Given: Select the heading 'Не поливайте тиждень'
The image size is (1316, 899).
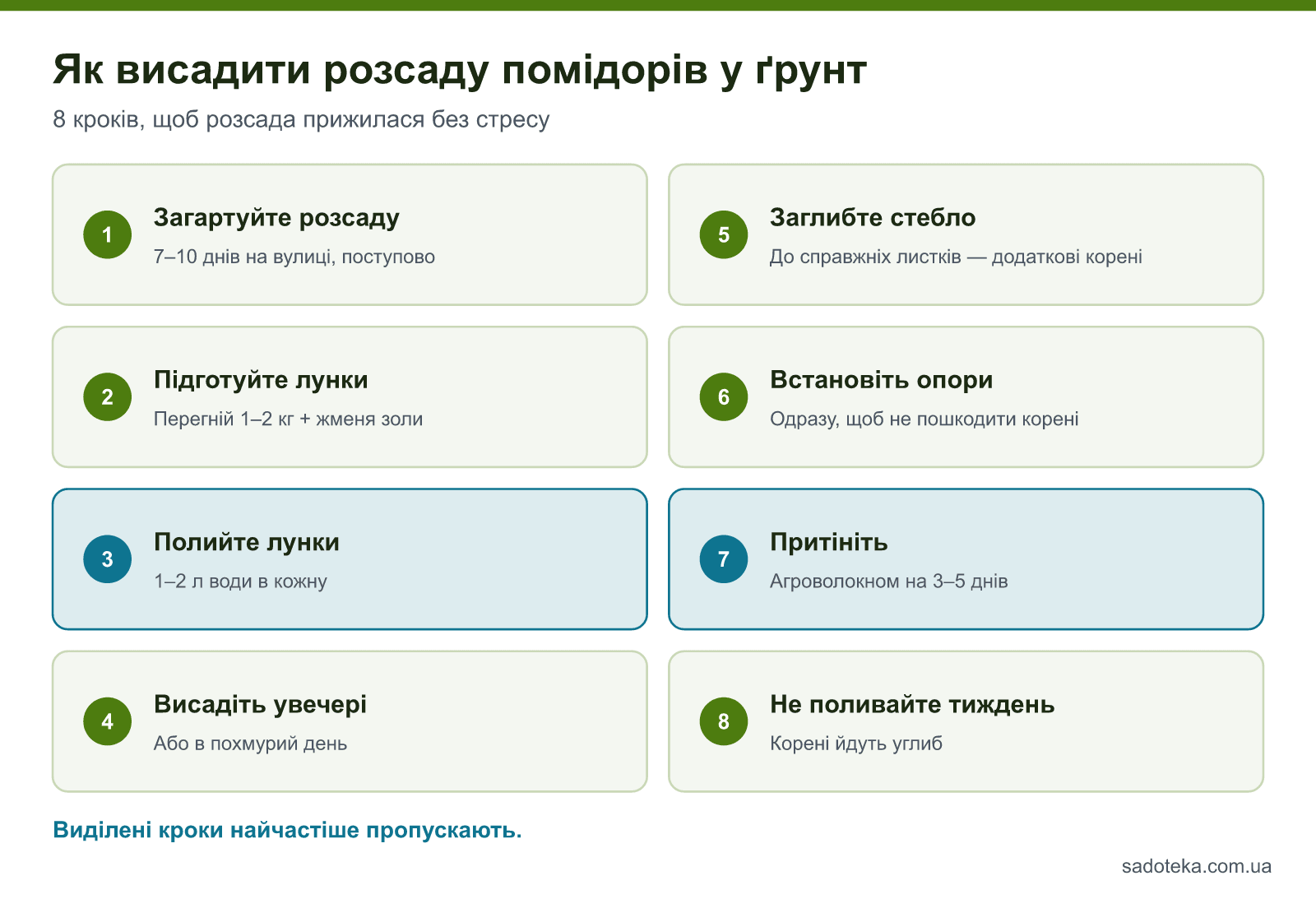Looking at the screenshot, I should click(912, 704).
